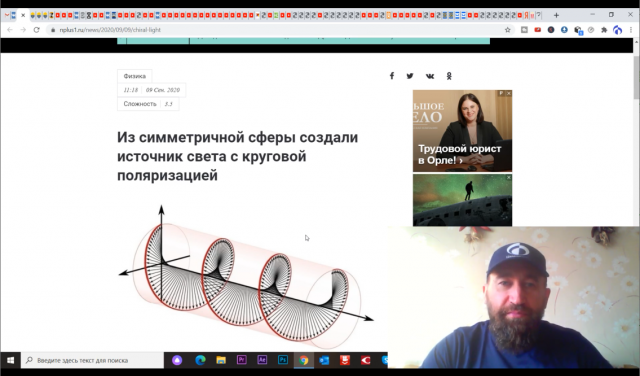
Task: Click the 11:18 time label
Action: pyautogui.click(x=131, y=90)
